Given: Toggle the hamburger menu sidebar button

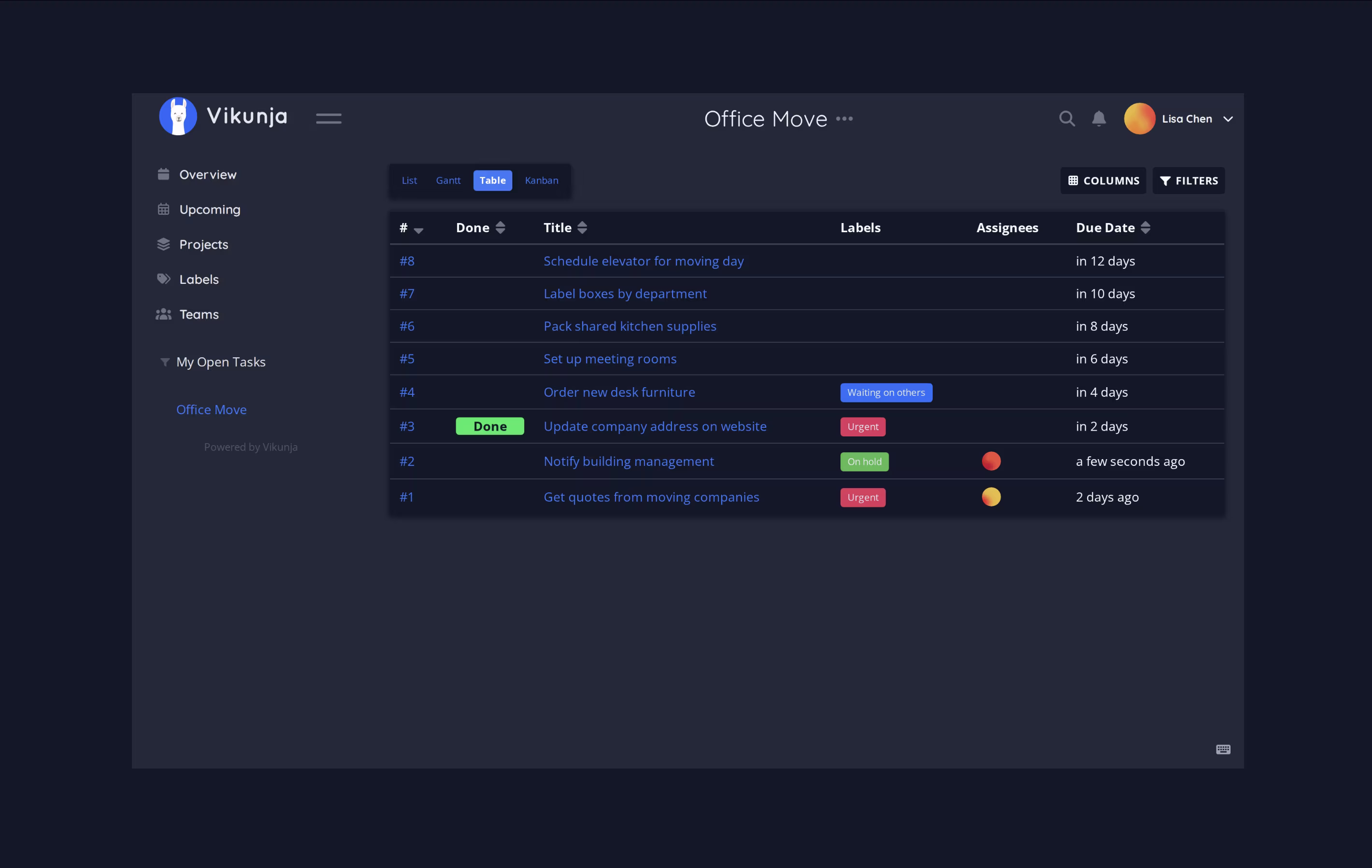Looking at the screenshot, I should (x=329, y=119).
